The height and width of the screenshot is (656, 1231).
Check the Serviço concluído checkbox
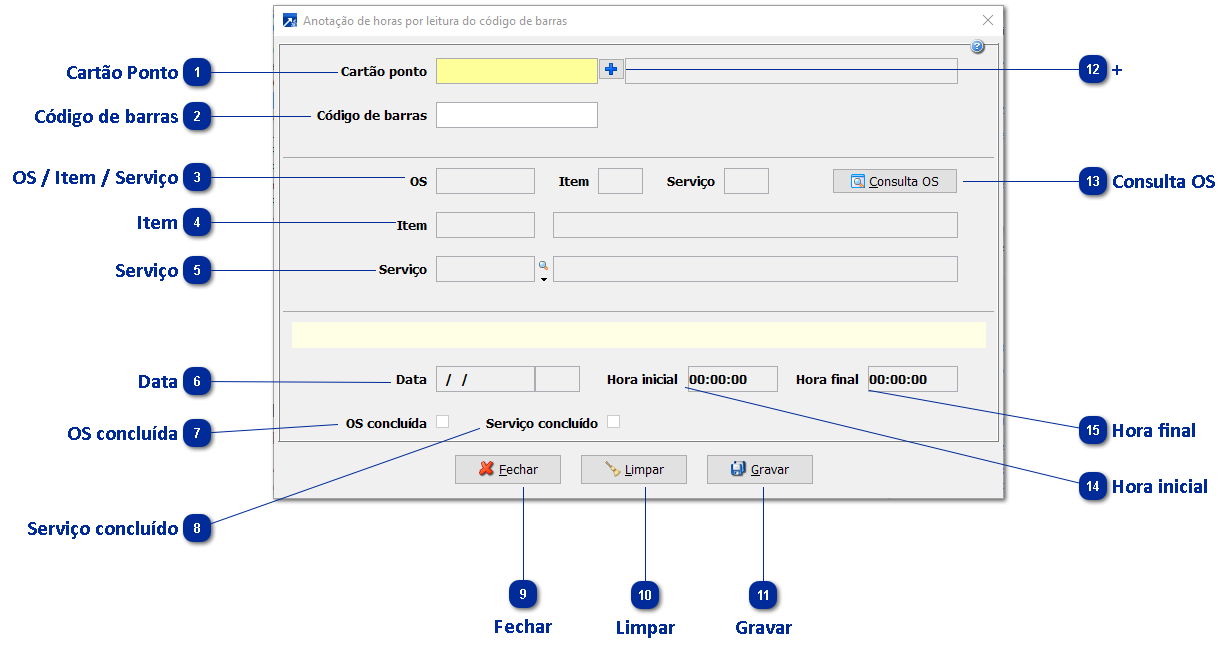pos(614,422)
